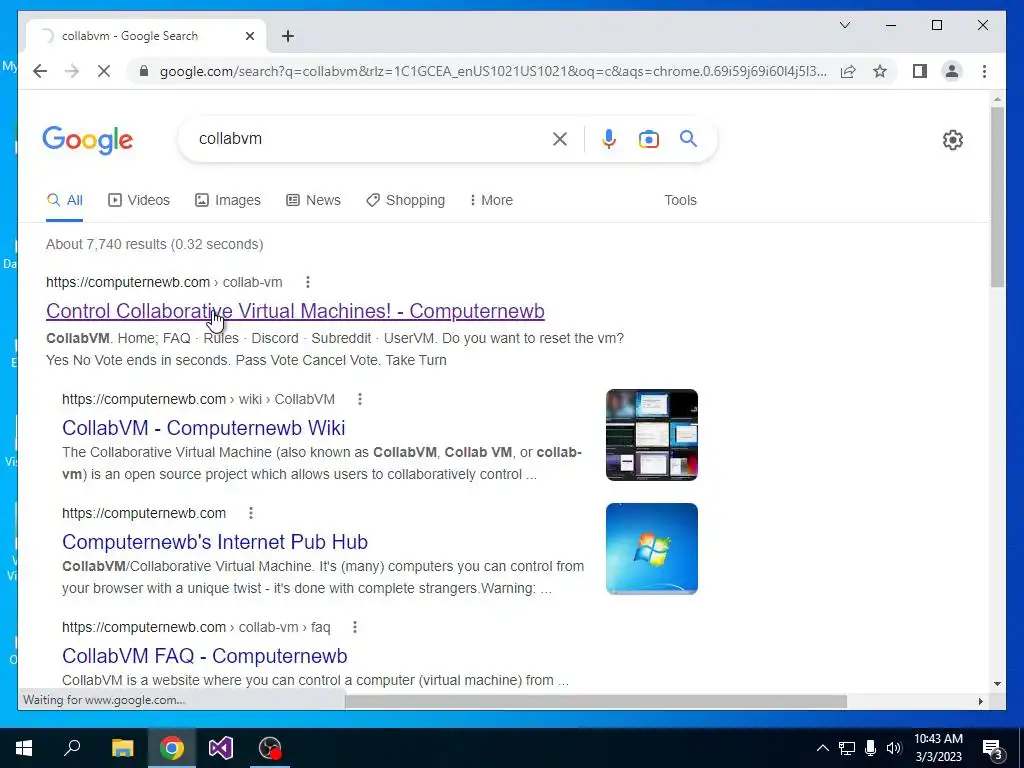Click the vertical scrollbar thumb
The width and height of the screenshot is (1024, 768).
click(997, 196)
